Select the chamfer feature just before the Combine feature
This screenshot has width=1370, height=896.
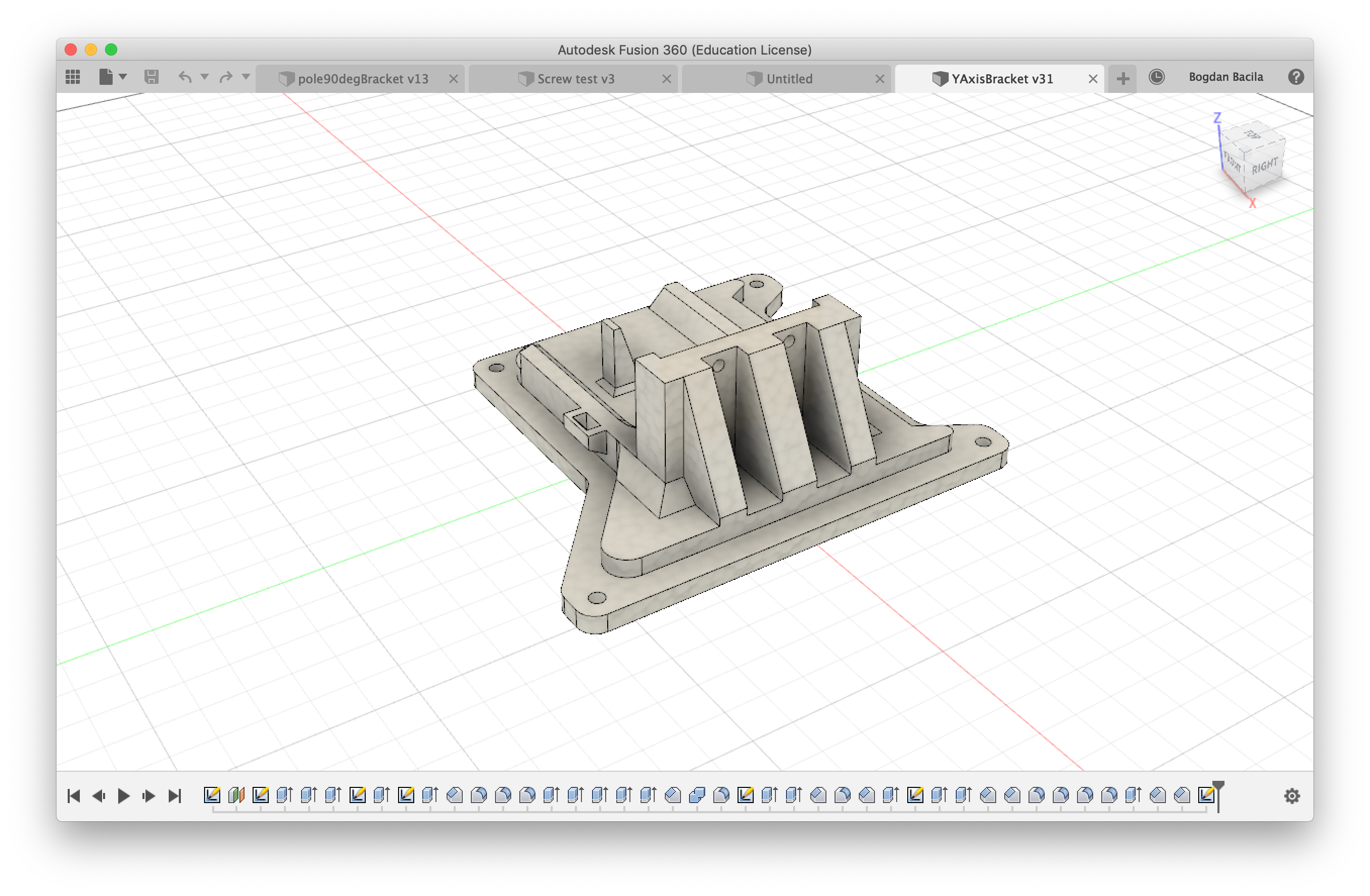coord(672,794)
